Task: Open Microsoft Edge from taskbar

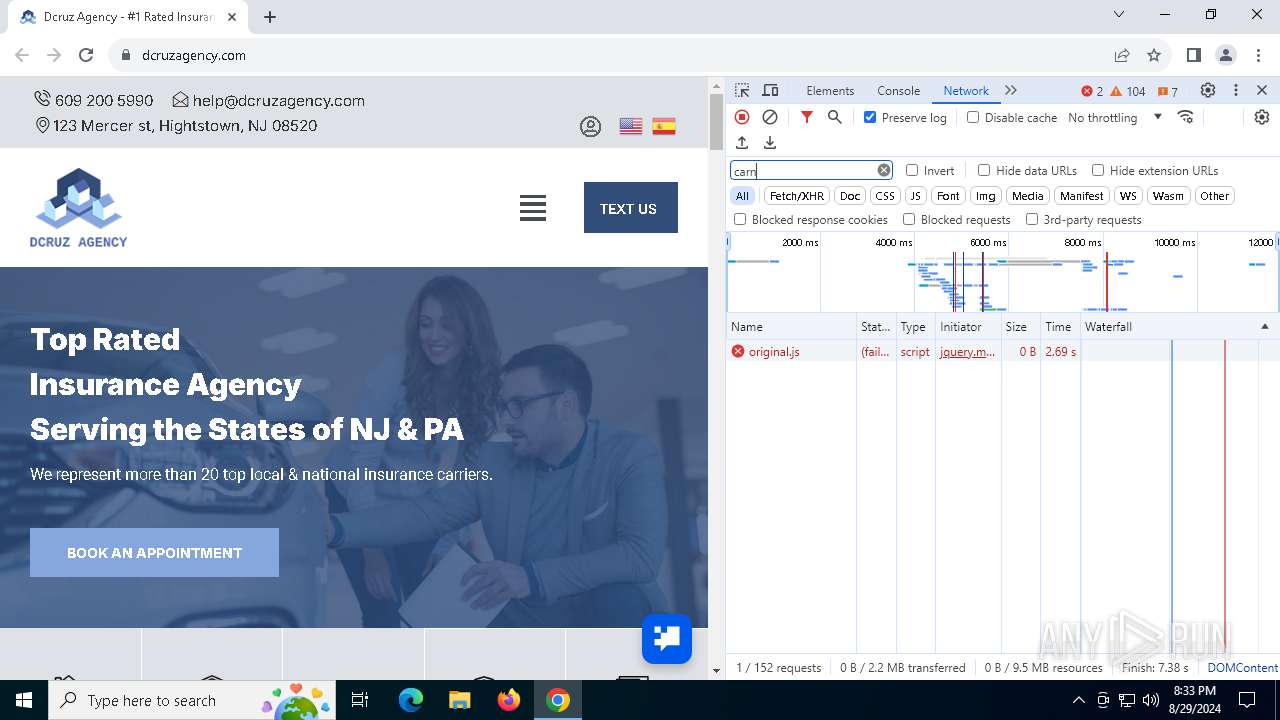Action: pyautogui.click(x=411, y=700)
